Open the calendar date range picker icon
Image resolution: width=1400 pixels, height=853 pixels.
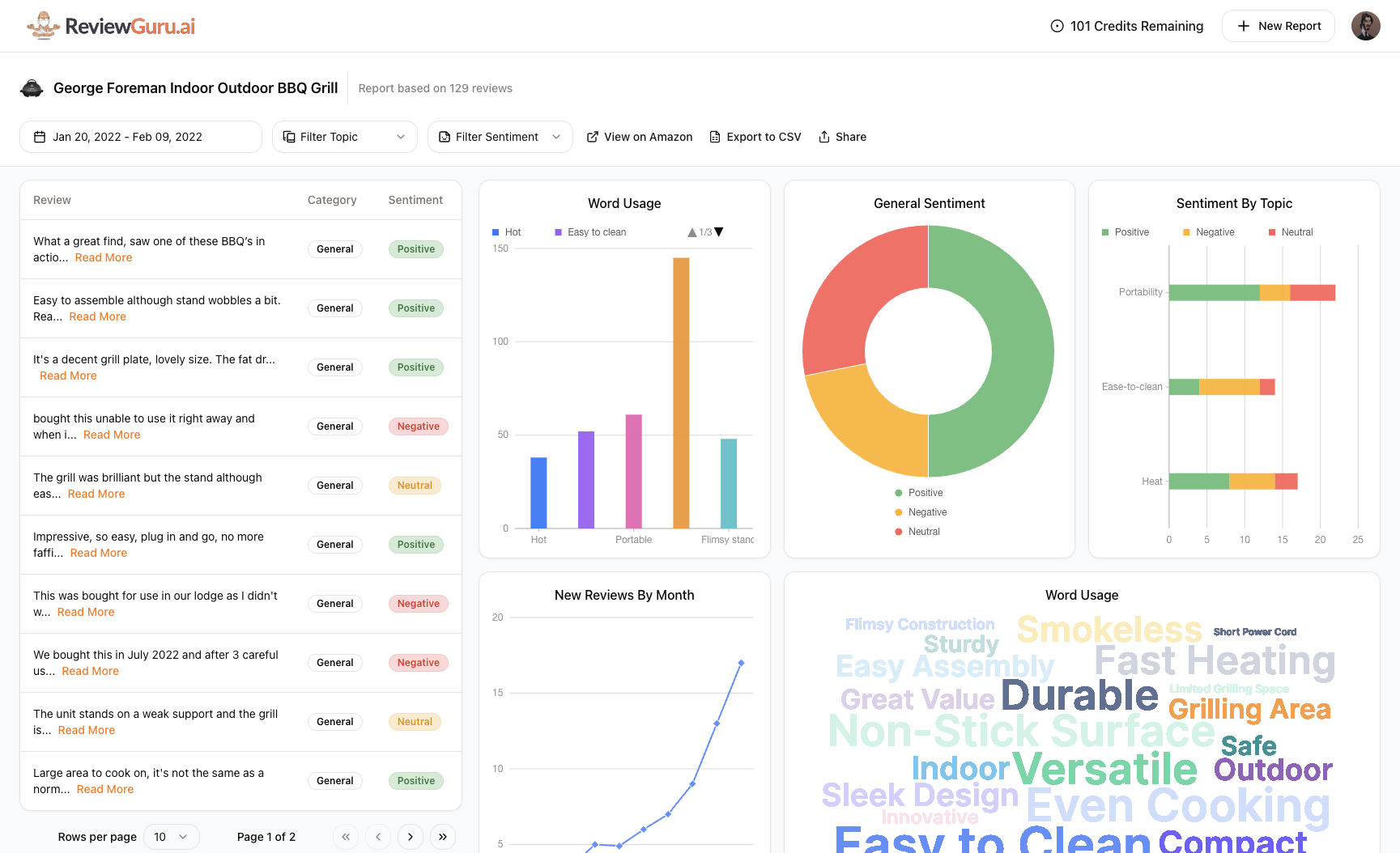39,137
